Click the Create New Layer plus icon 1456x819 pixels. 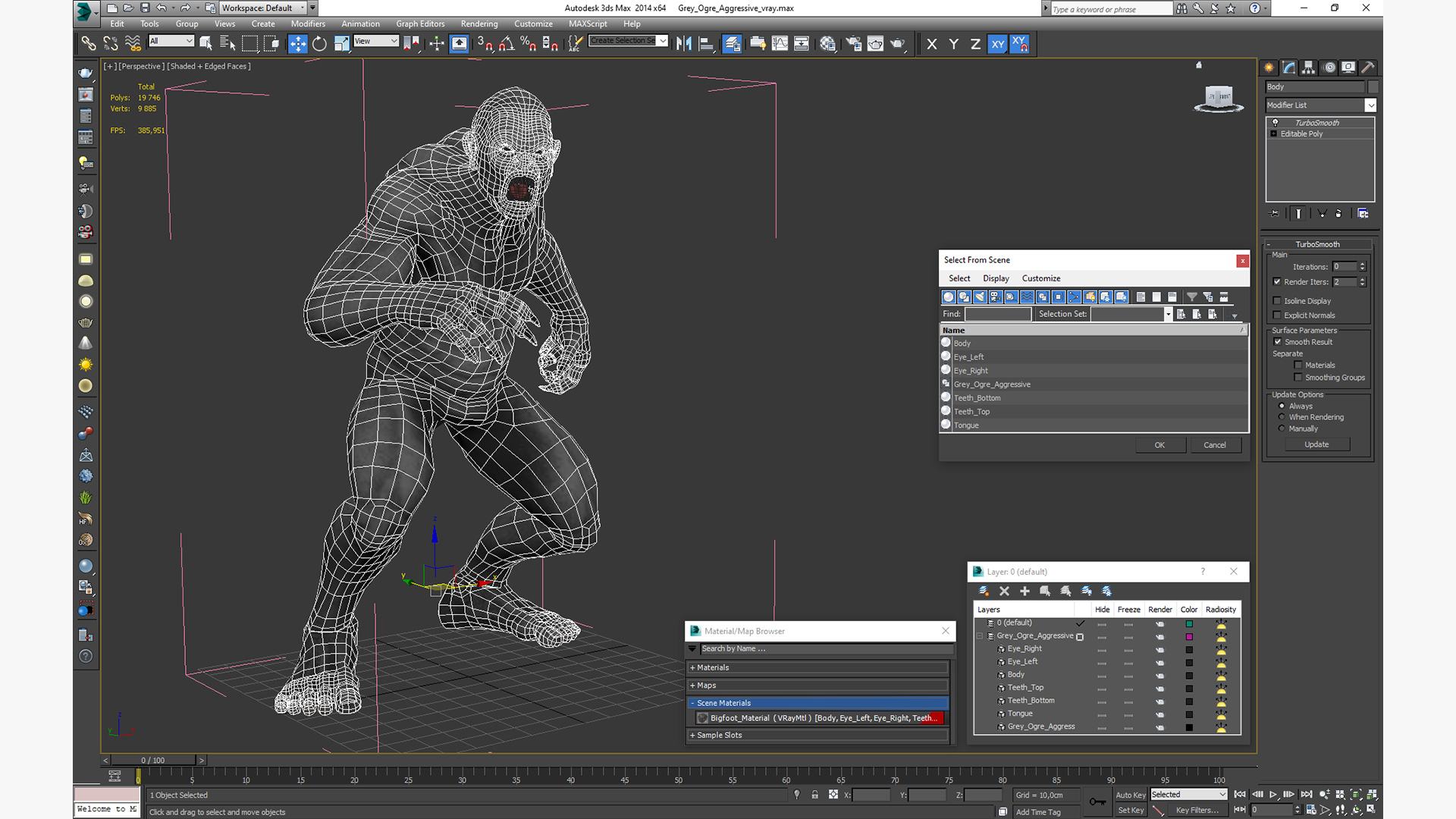click(x=1025, y=591)
